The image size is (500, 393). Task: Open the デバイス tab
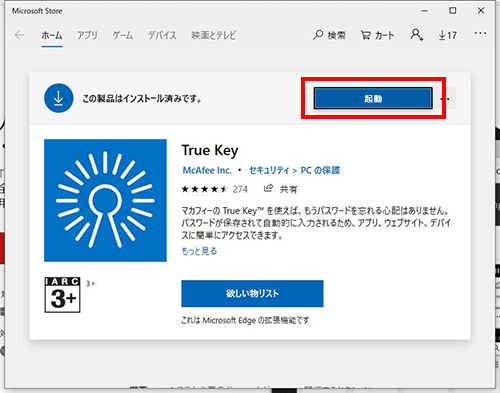click(x=162, y=35)
